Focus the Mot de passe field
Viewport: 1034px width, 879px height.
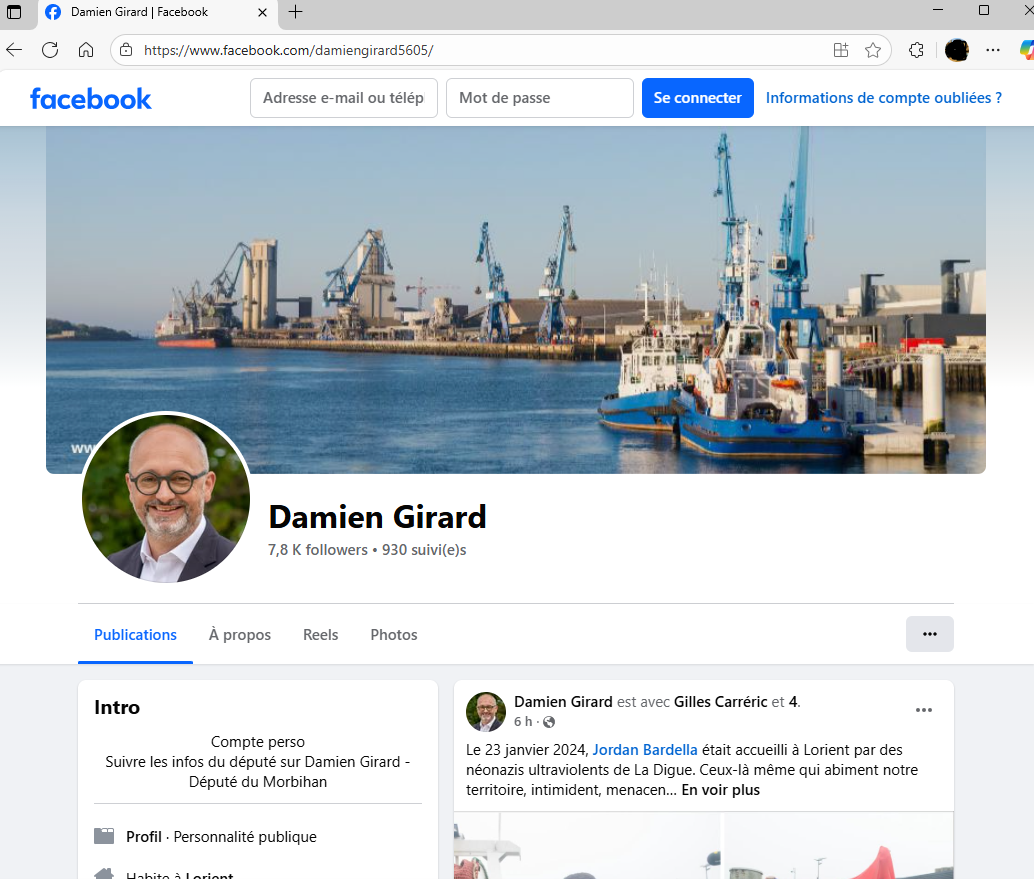[539, 98]
